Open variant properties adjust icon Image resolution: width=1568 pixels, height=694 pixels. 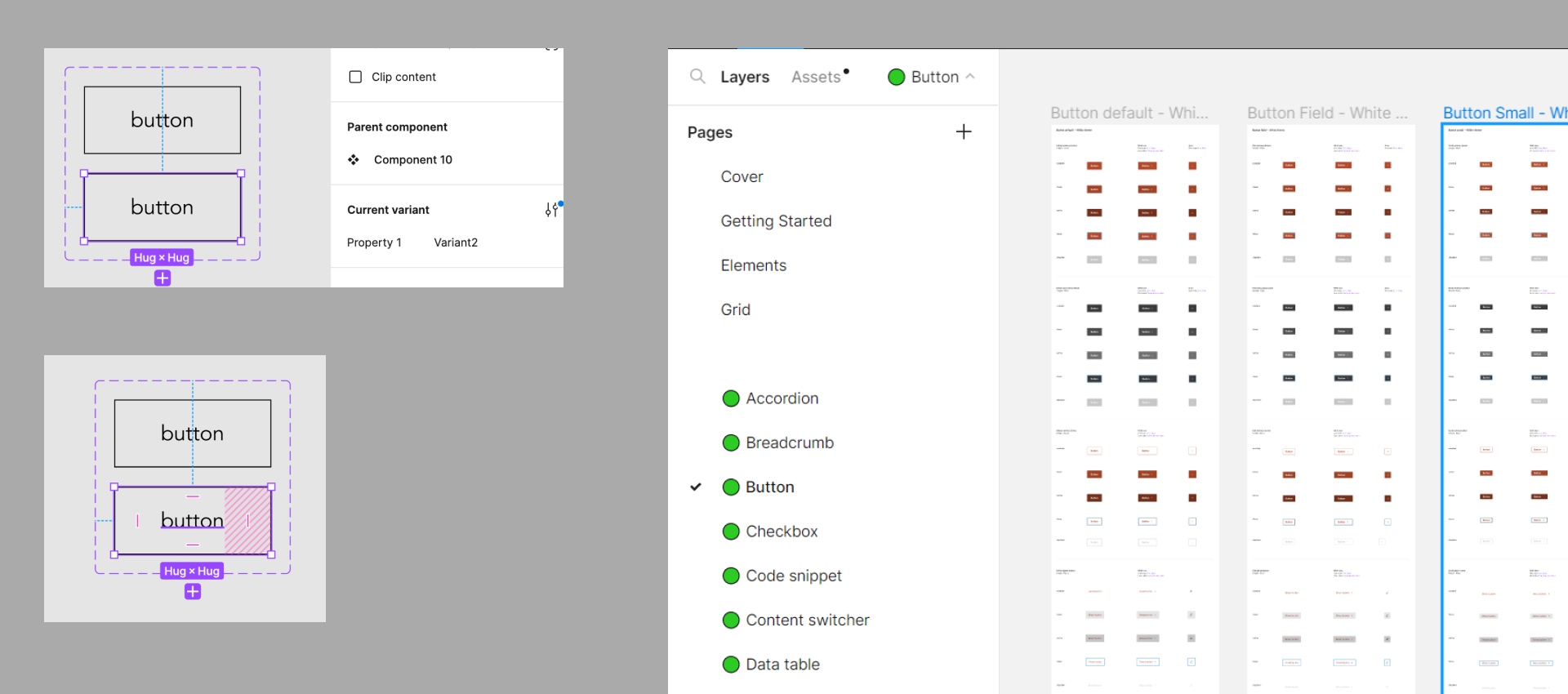[552, 210]
